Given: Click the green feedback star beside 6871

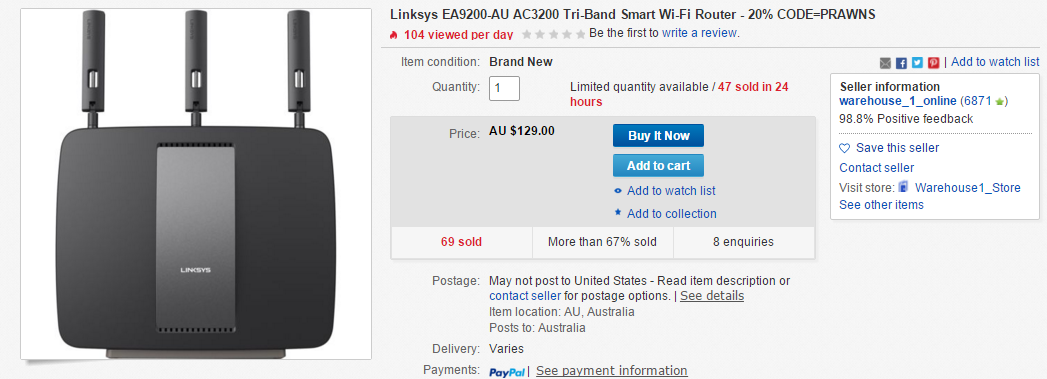Looking at the screenshot, I should 1000,101.
